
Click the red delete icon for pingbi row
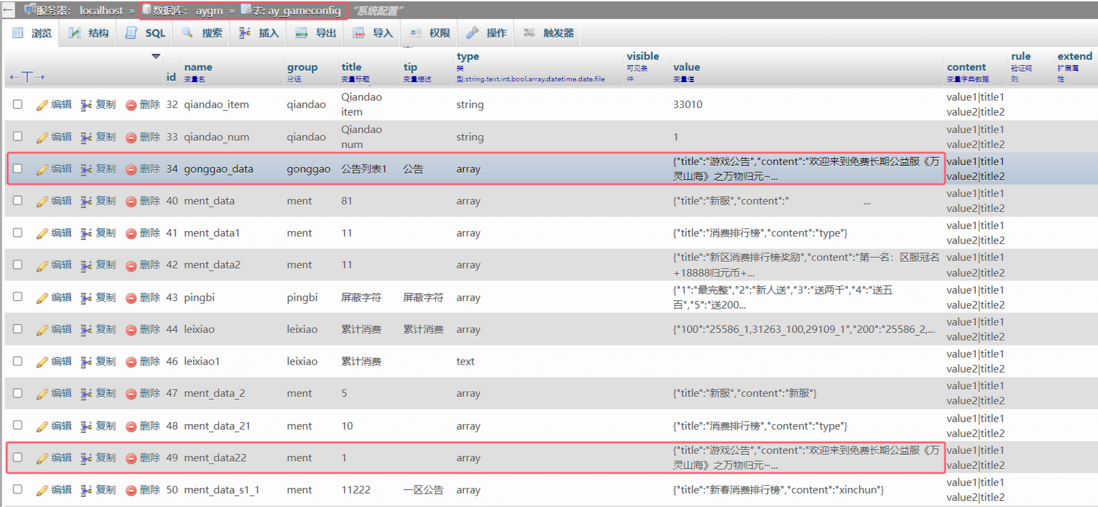(x=131, y=298)
